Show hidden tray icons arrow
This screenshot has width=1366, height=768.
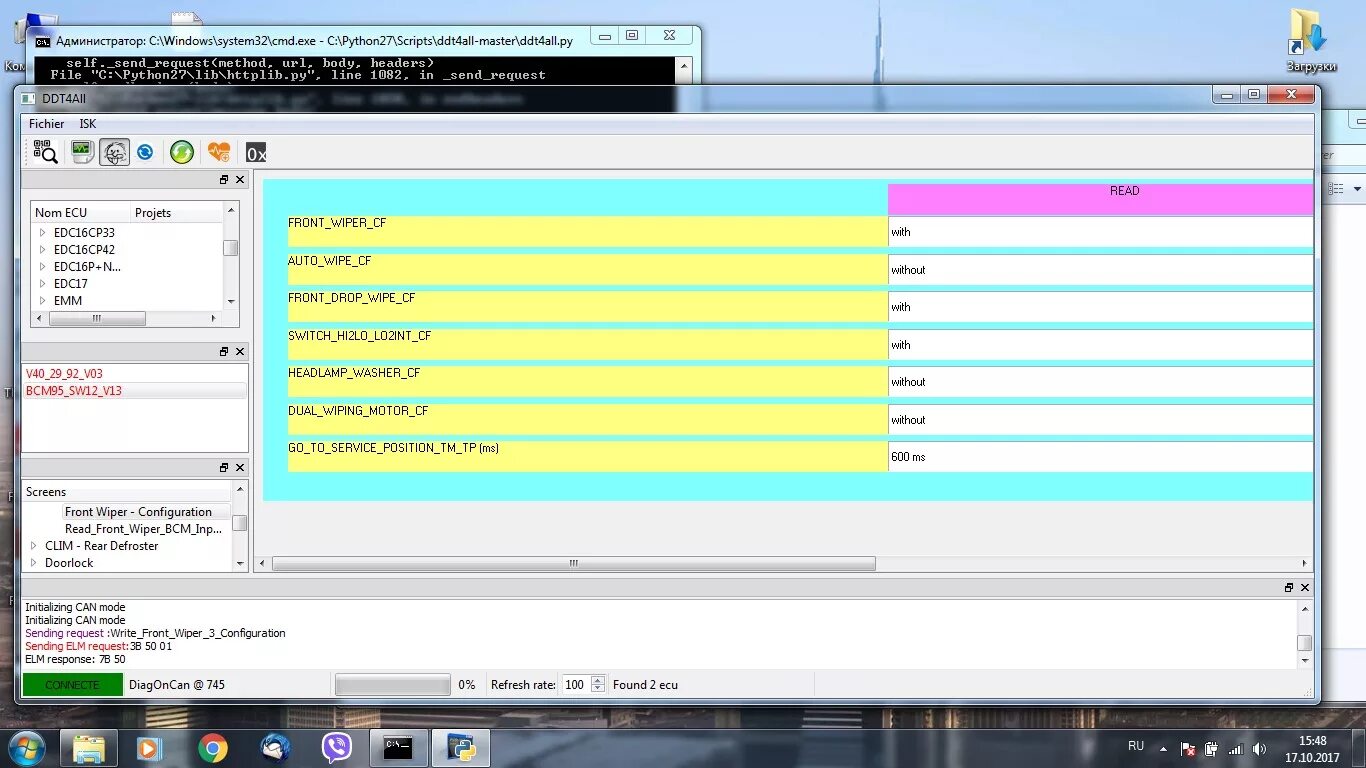coord(1163,748)
